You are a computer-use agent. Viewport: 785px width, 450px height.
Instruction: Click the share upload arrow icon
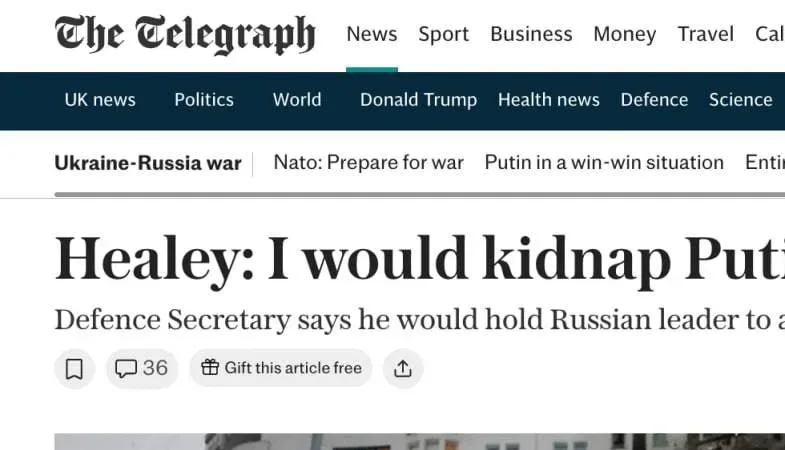pos(403,368)
